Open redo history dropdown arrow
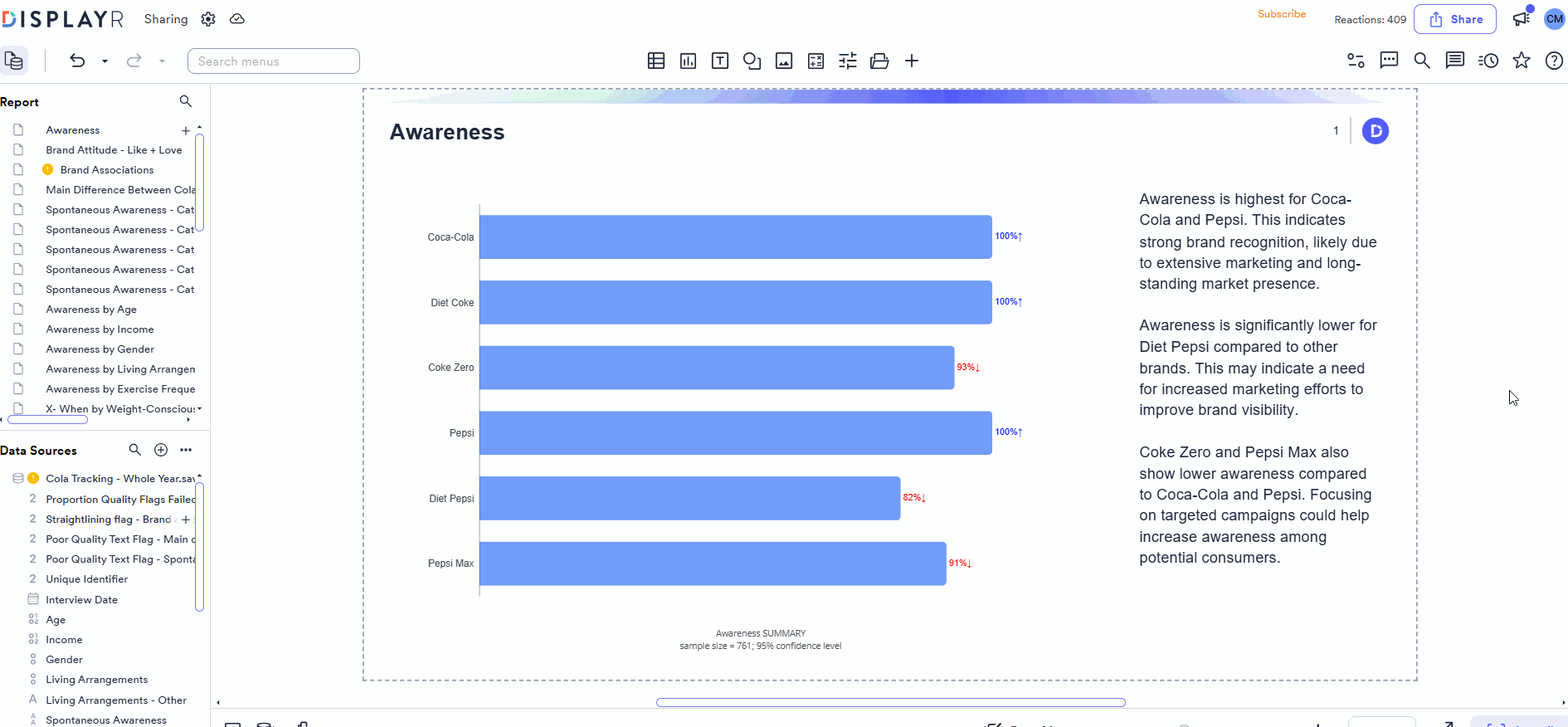The image size is (1568, 727). (x=162, y=61)
